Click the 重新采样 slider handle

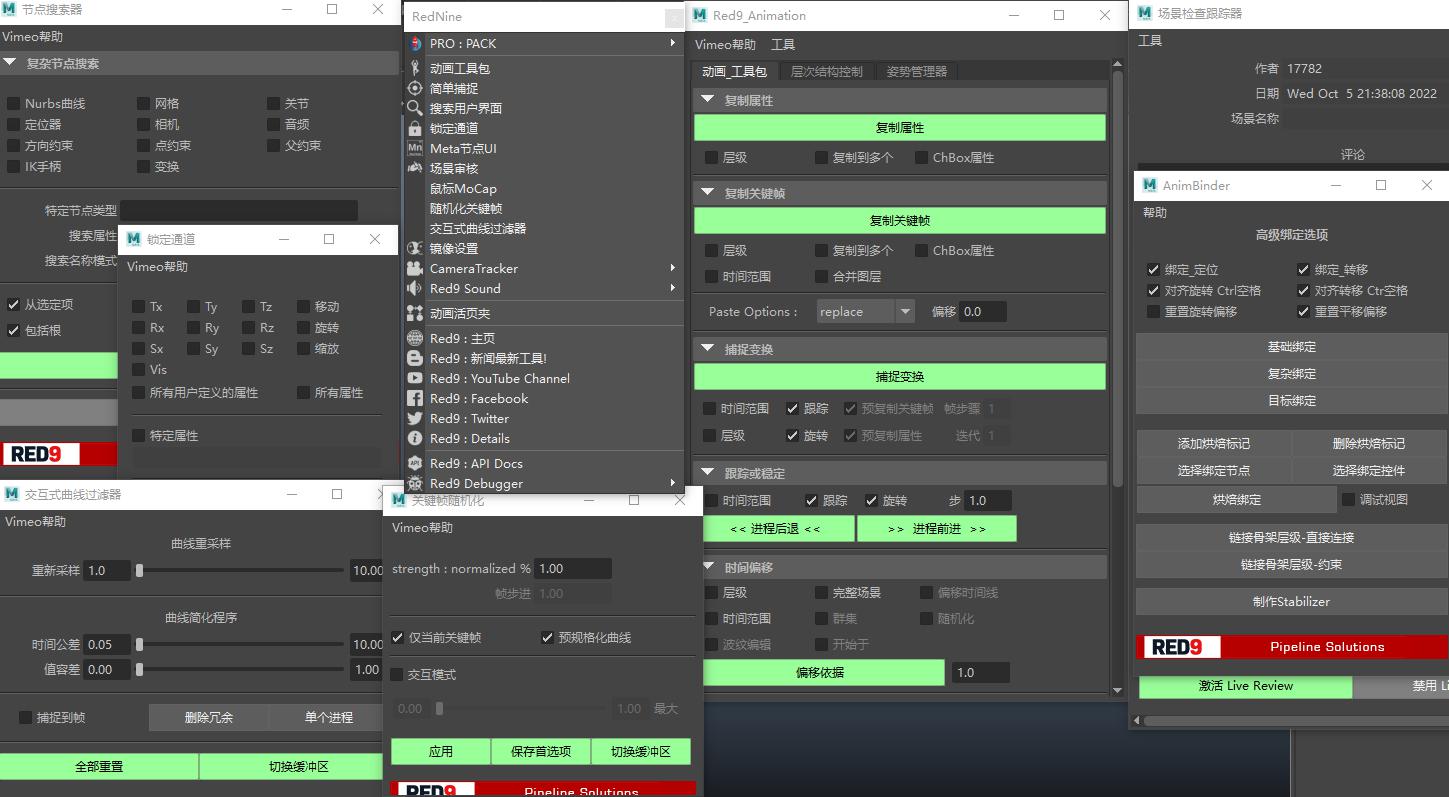pos(140,571)
